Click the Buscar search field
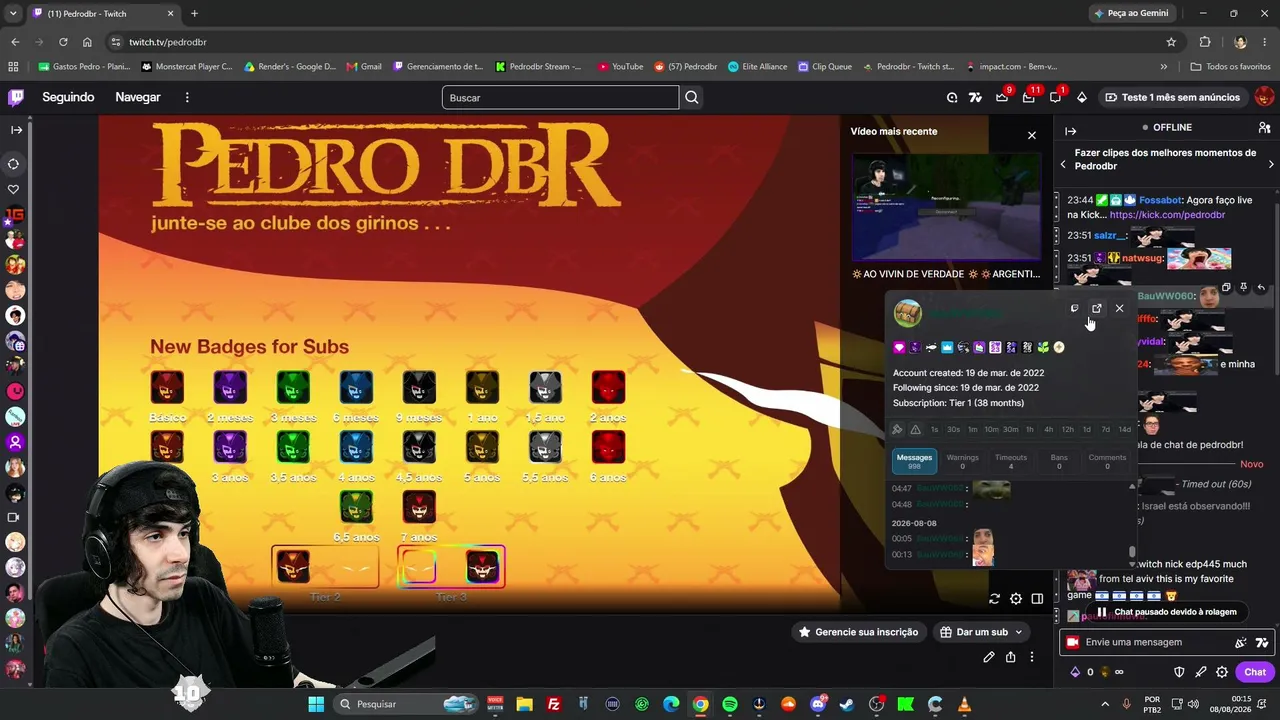The width and height of the screenshot is (1280, 720). tap(560, 97)
